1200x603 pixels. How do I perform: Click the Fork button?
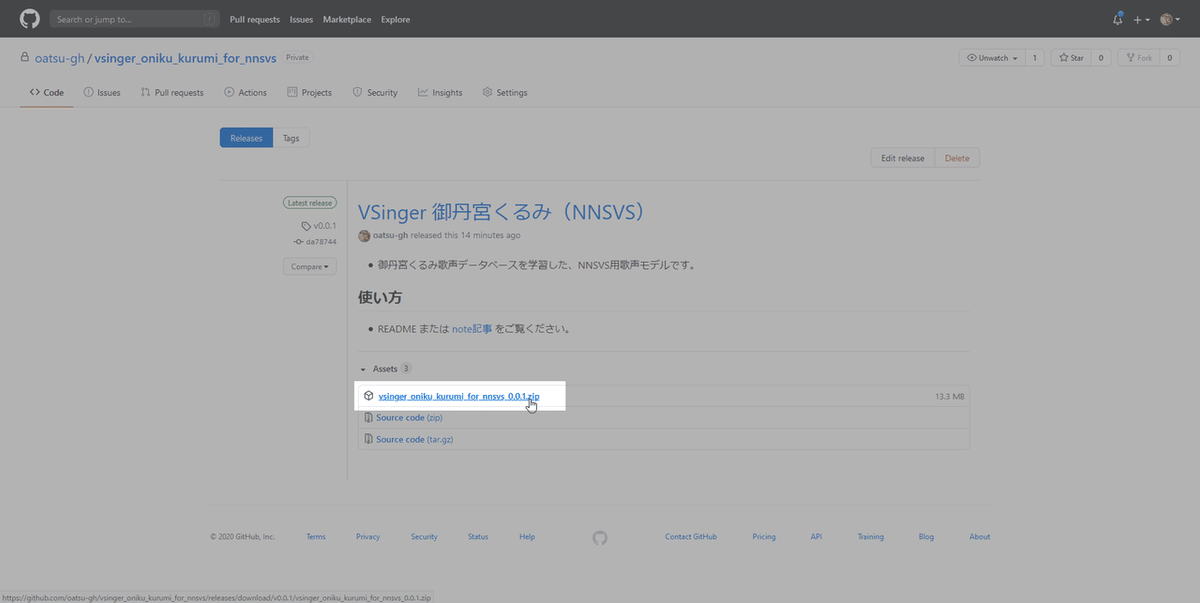(1138, 58)
